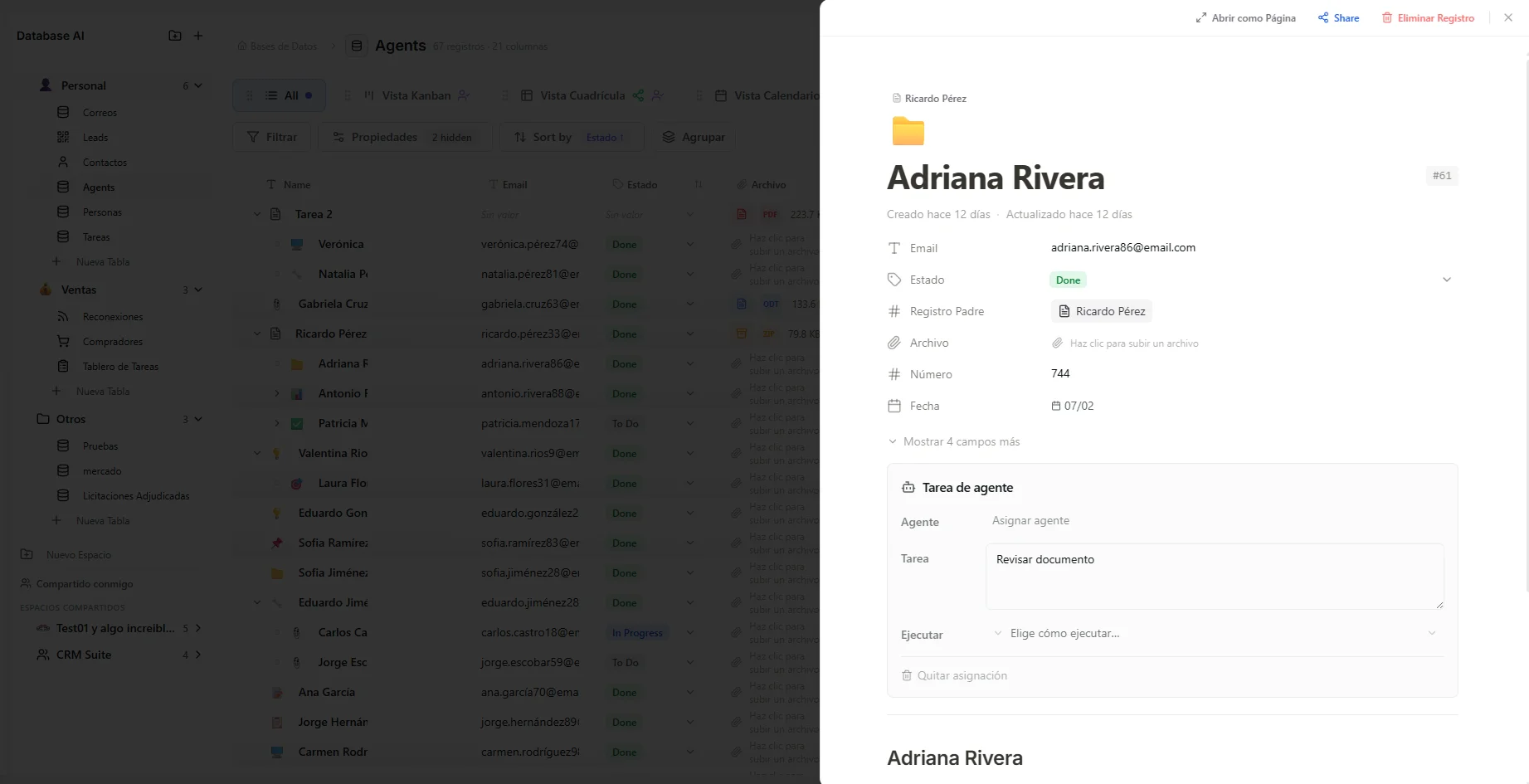Close the record side panel

(x=1508, y=17)
